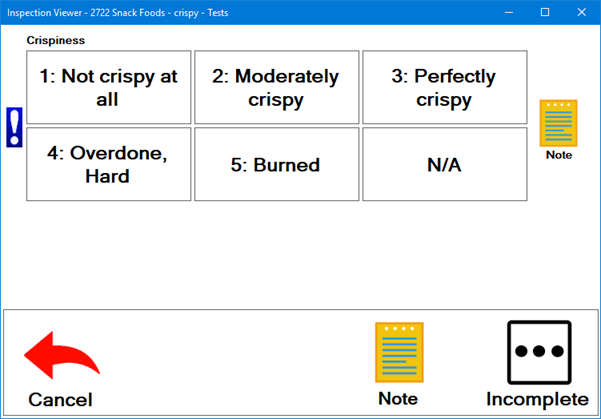601x419 pixels.
Task: Select '1: Not crispy at all'
Action: [108, 88]
